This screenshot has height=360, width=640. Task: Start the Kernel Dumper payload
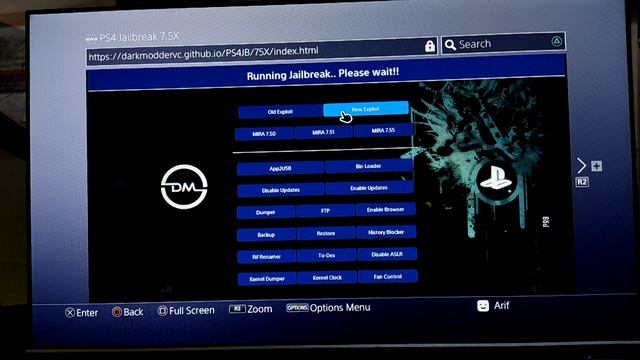pyautogui.click(x=267, y=279)
